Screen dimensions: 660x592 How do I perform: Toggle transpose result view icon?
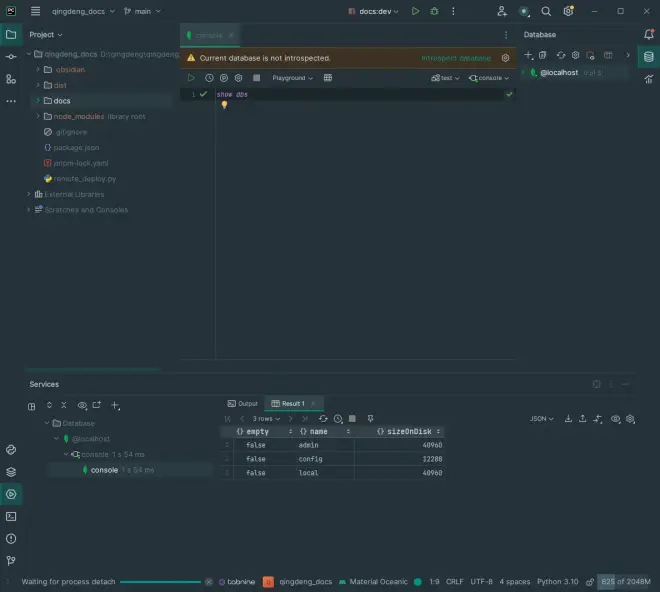coord(598,419)
